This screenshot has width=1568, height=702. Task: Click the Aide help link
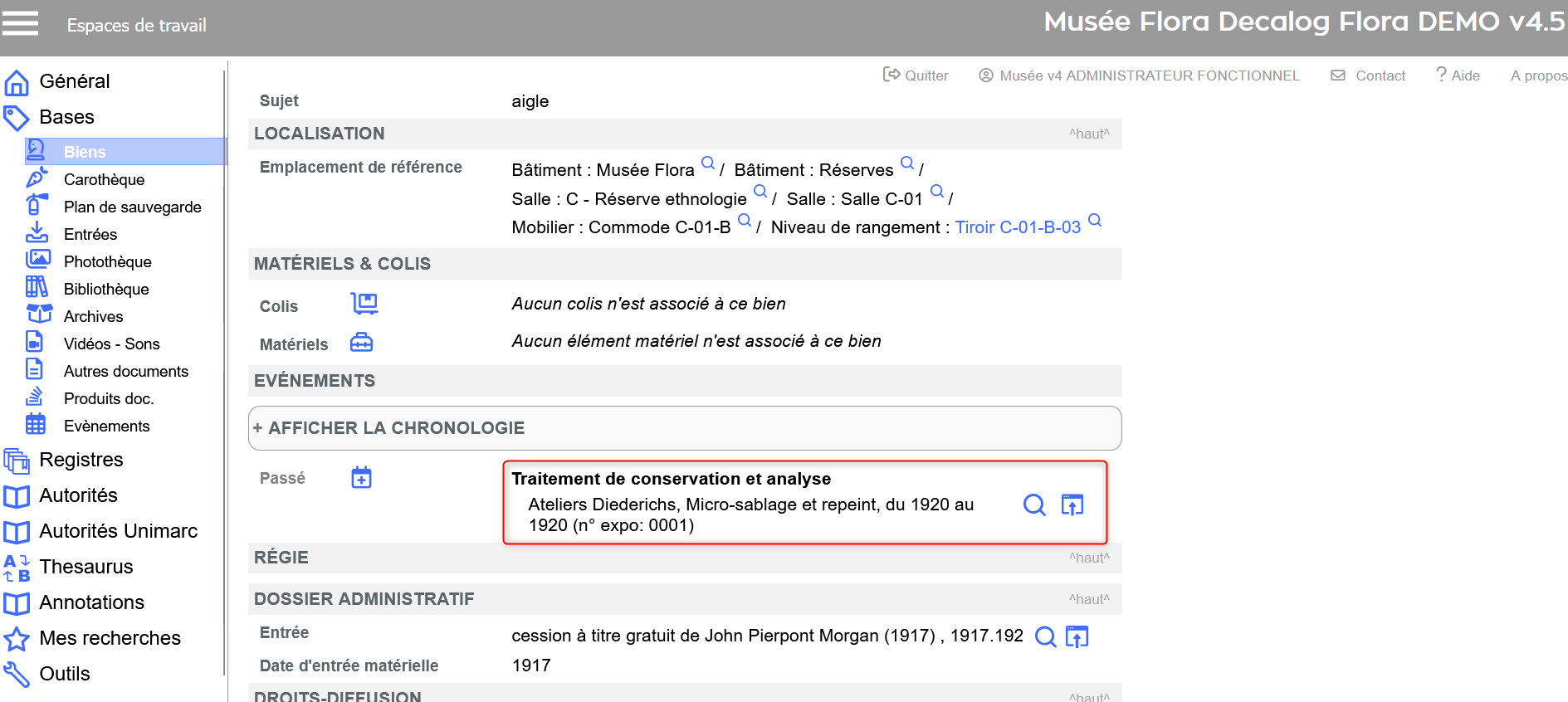pos(1458,76)
